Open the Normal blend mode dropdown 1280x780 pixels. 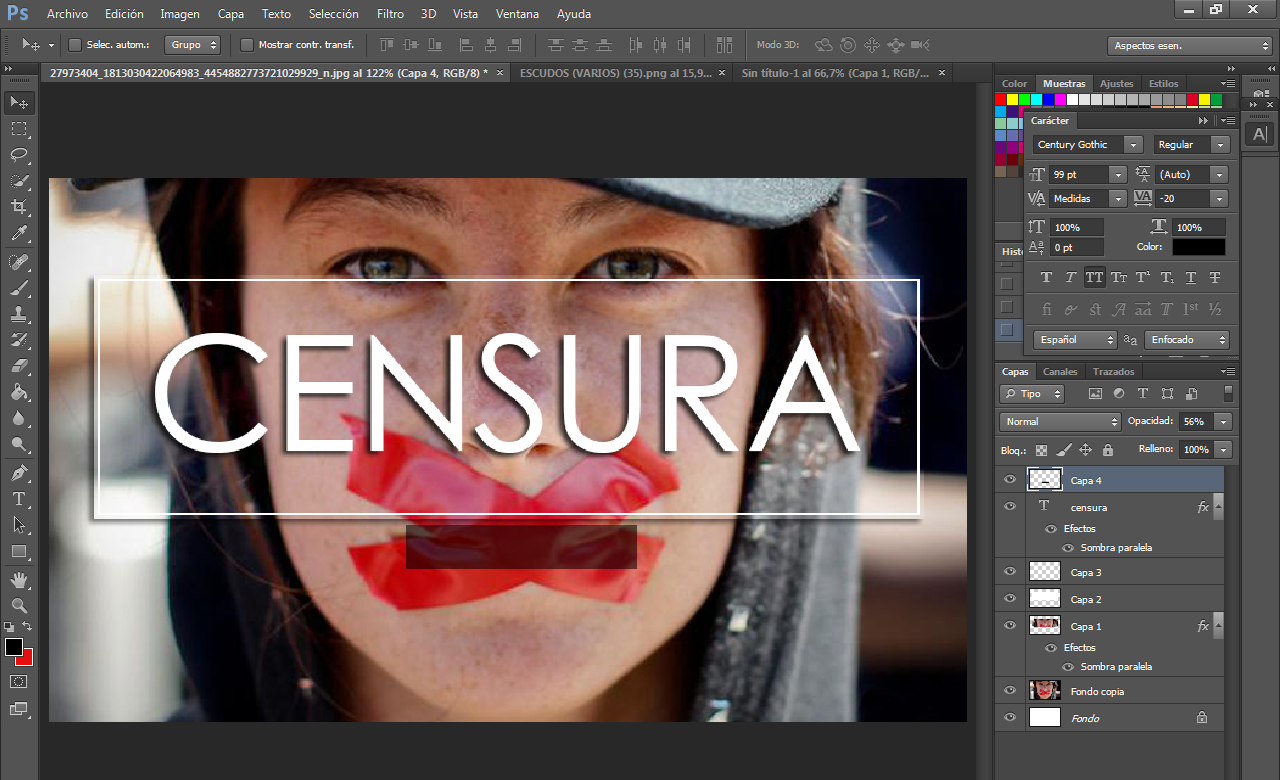tap(1060, 422)
